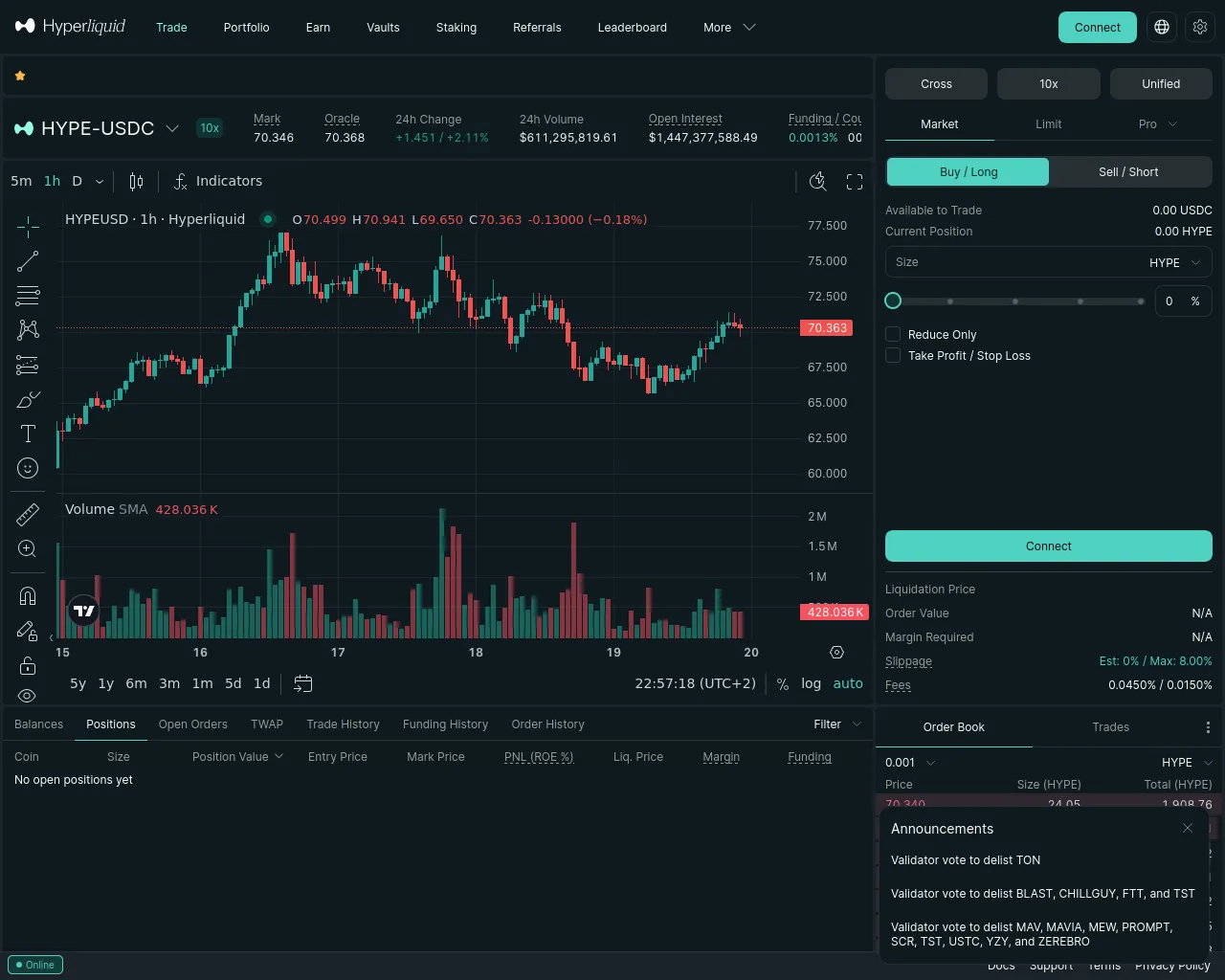Switch to the Trades tab
This screenshot has width=1225, height=980.
click(x=1111, y=727)
